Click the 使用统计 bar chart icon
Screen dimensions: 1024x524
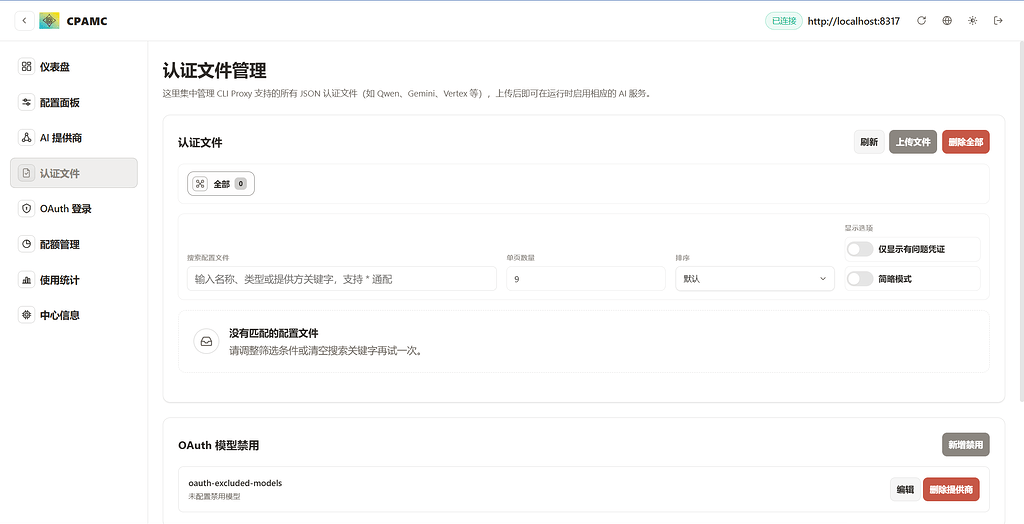(x=26, y=280)
